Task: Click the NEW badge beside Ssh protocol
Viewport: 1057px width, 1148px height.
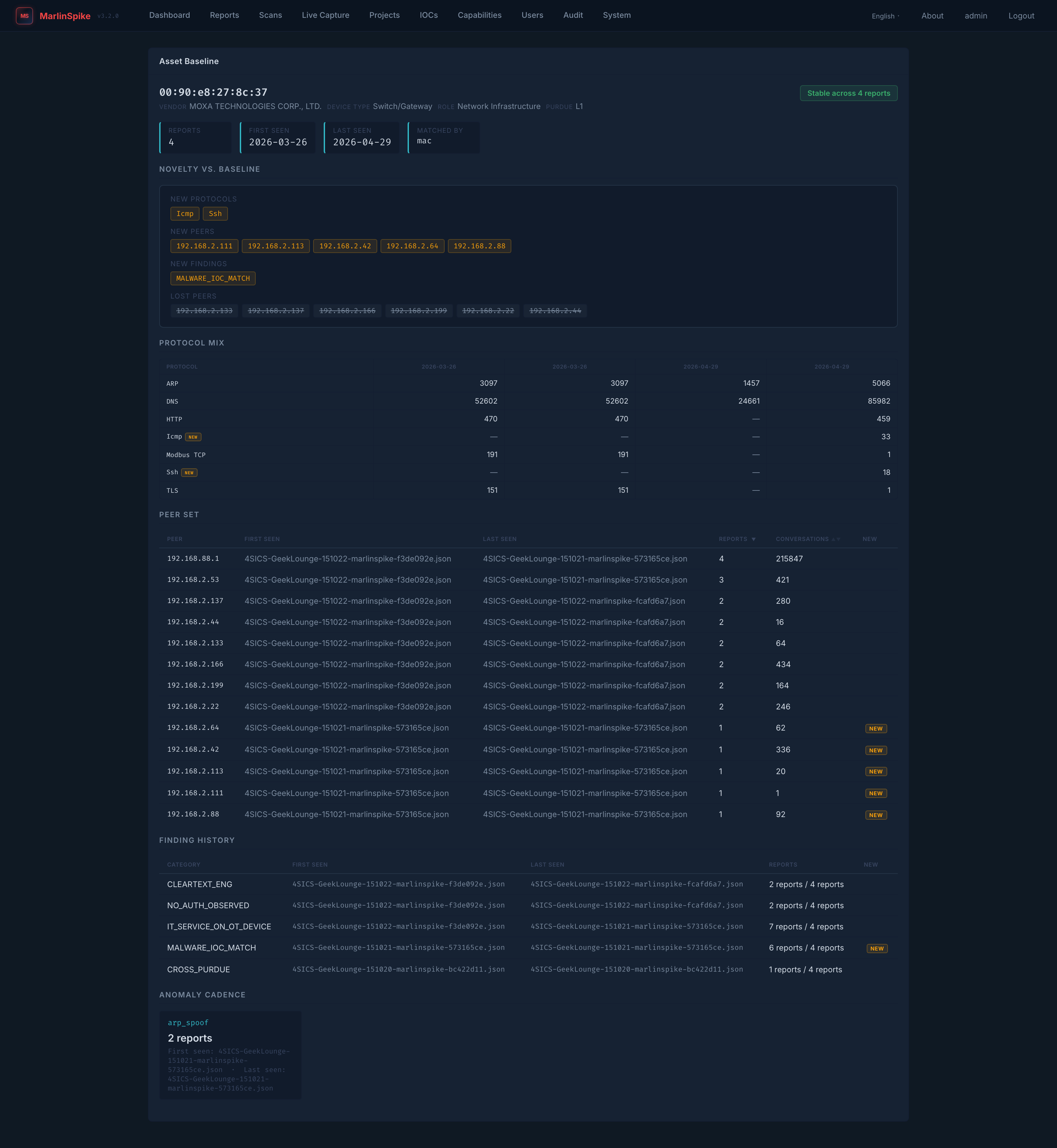Action: [189, 473]
